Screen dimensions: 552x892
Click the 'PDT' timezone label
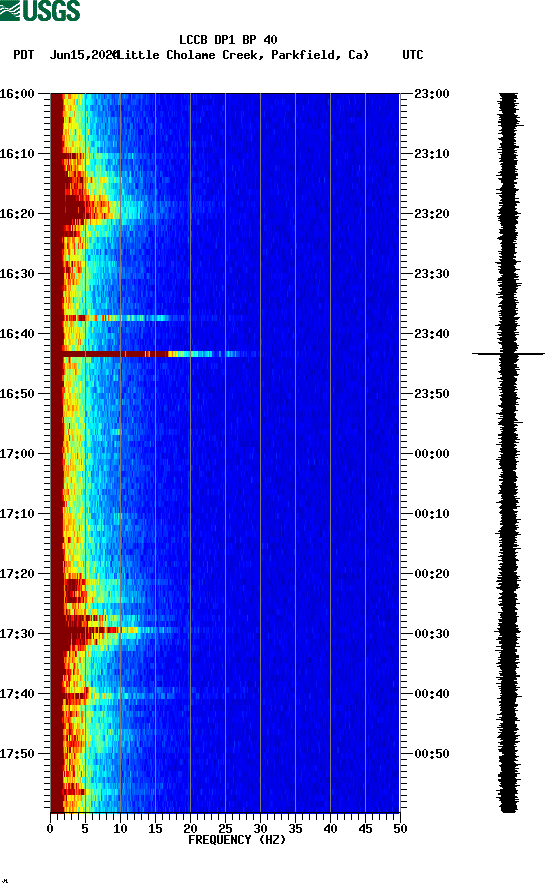(x=23, y=55)
